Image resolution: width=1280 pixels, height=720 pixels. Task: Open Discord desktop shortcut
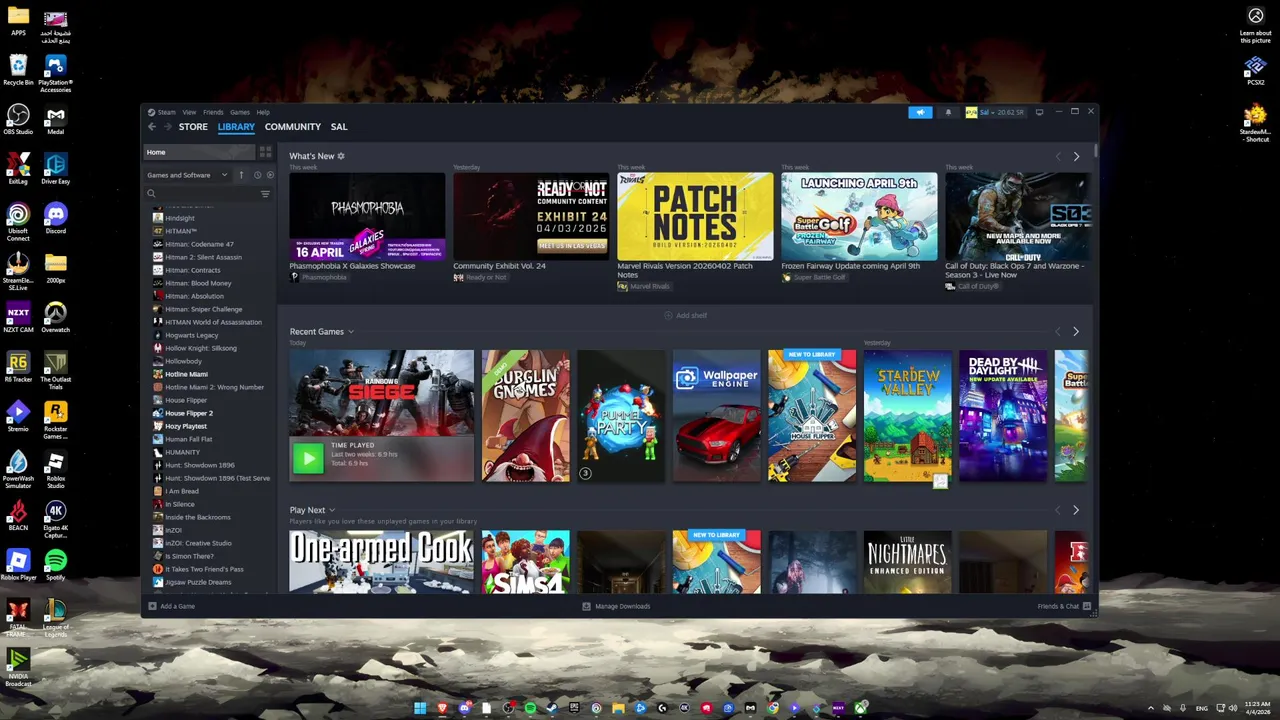55,219
